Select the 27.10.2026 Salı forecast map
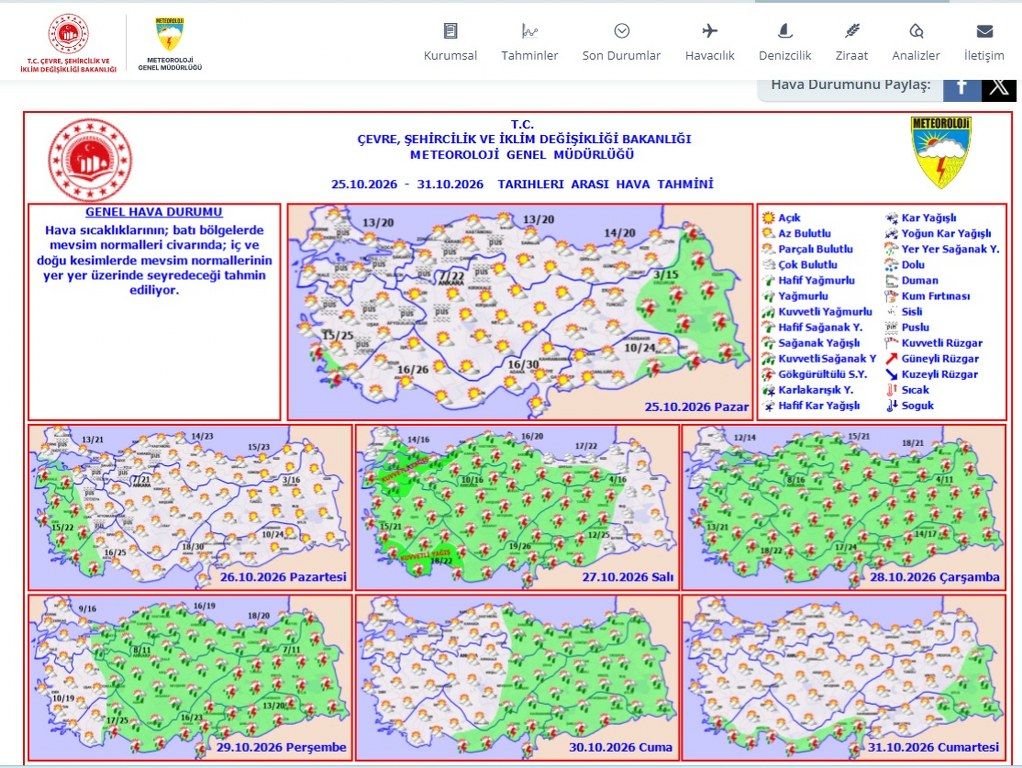Image resolution: width=1022 pixels, height=768 pixels. coord(518,507)
